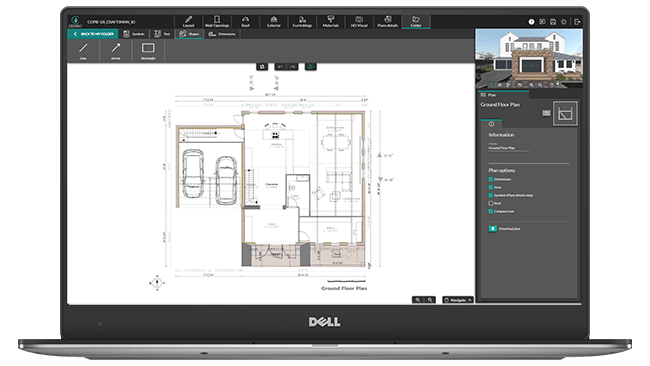Screen dimensions: 650x366
Task: Open the Materials step
Action: click(x=331, y=22)
